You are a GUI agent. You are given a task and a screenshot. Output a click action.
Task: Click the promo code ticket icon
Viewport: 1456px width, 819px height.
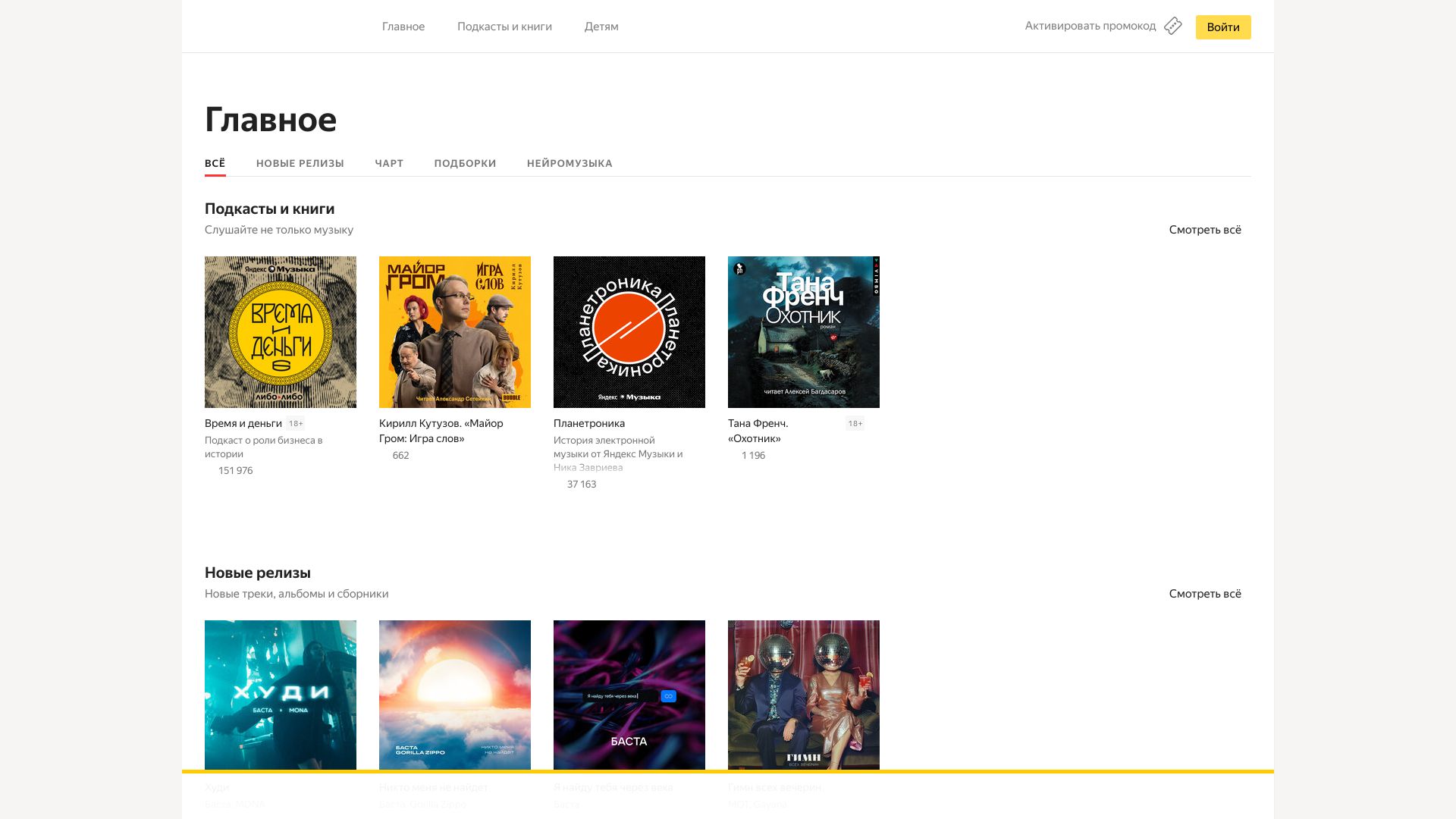(1172, 26)
